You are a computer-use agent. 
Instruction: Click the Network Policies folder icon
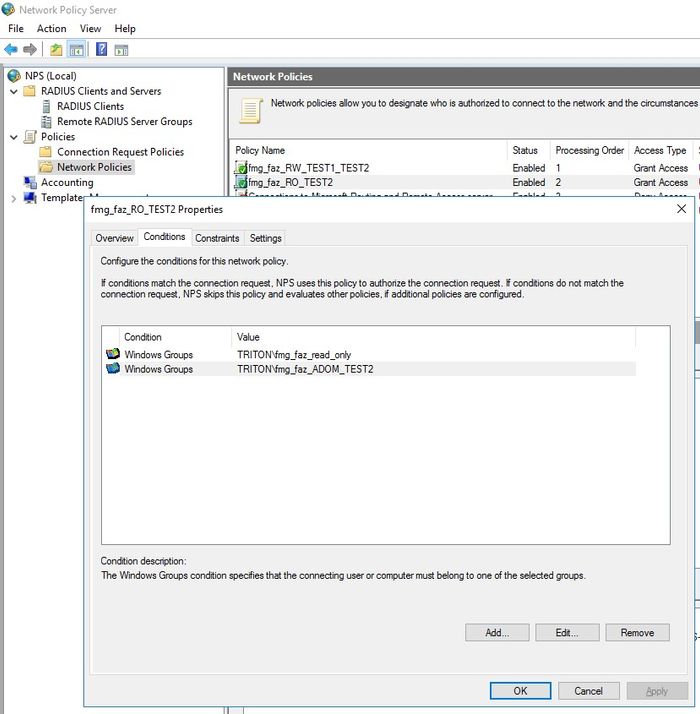click(x=46, y=167)
